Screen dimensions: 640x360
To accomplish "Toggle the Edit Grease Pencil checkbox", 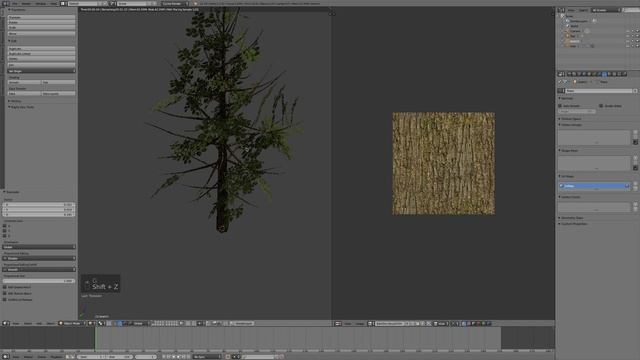I will pyautogui.click(x=4, y=287).
